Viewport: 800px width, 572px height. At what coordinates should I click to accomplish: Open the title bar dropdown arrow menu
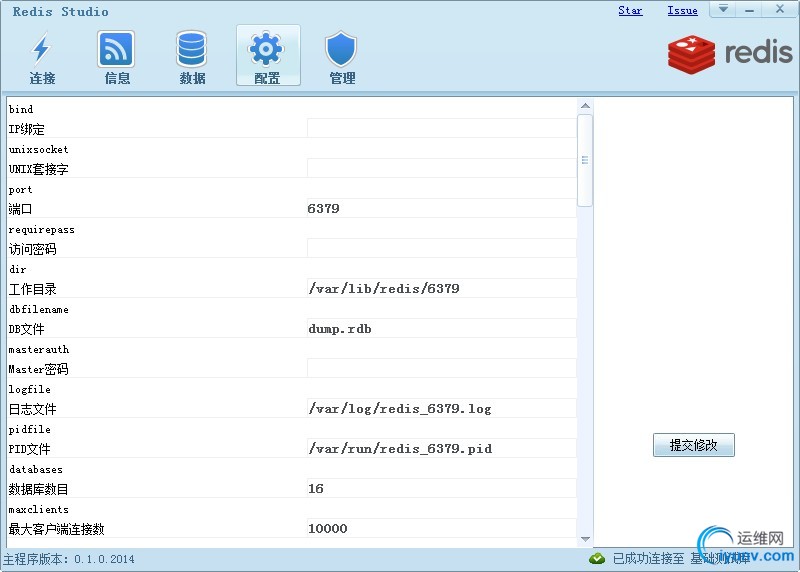723,9
